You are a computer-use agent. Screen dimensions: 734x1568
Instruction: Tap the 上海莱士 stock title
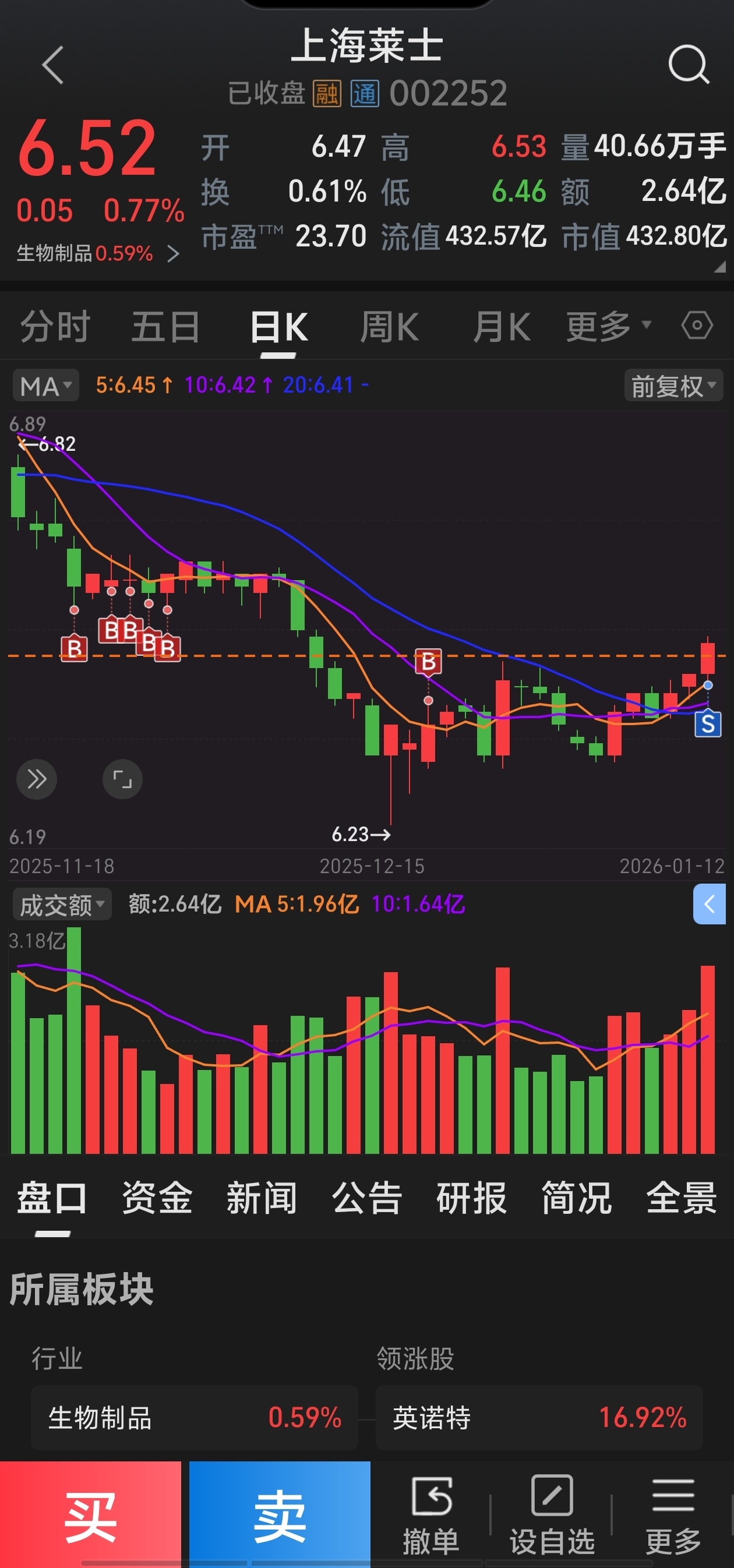[367, 46]
